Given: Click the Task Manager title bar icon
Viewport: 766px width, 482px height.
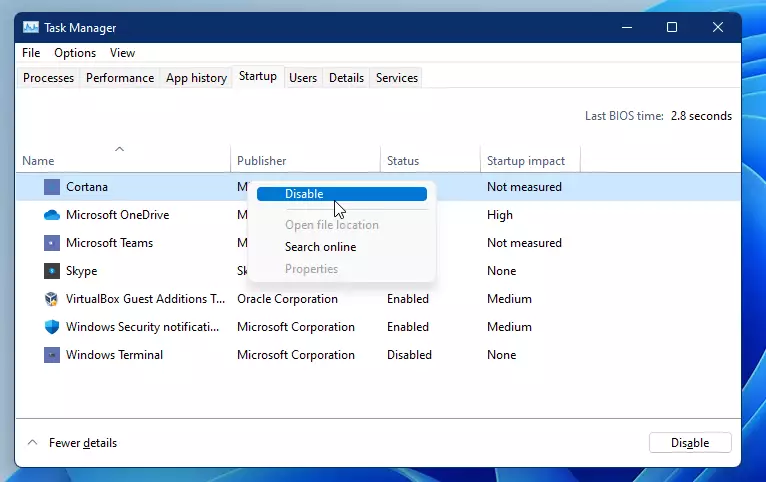Looking at the screenshot, I should click(30, 27).
